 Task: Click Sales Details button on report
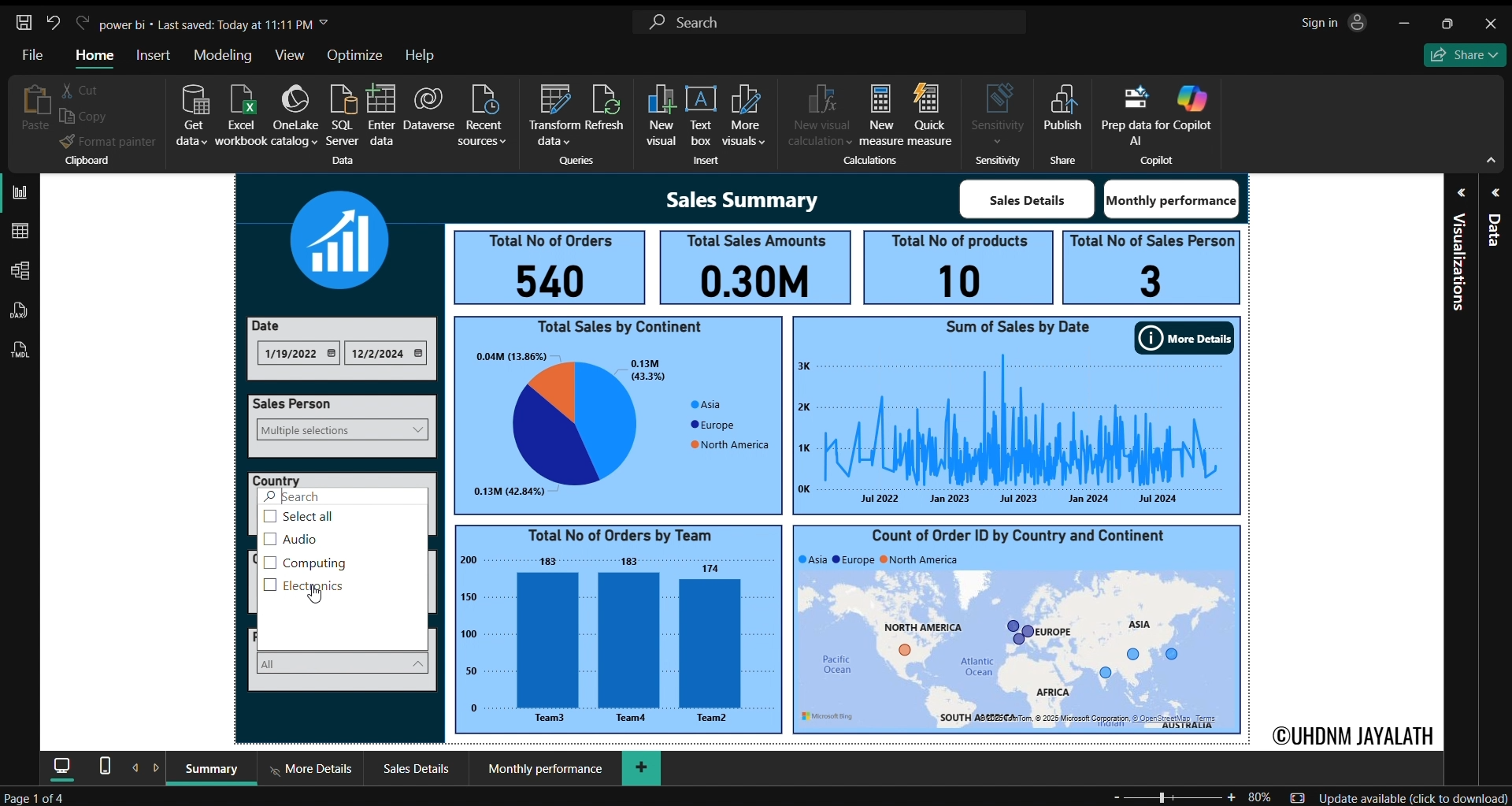pyautogui.click(x=1028, y=201)
